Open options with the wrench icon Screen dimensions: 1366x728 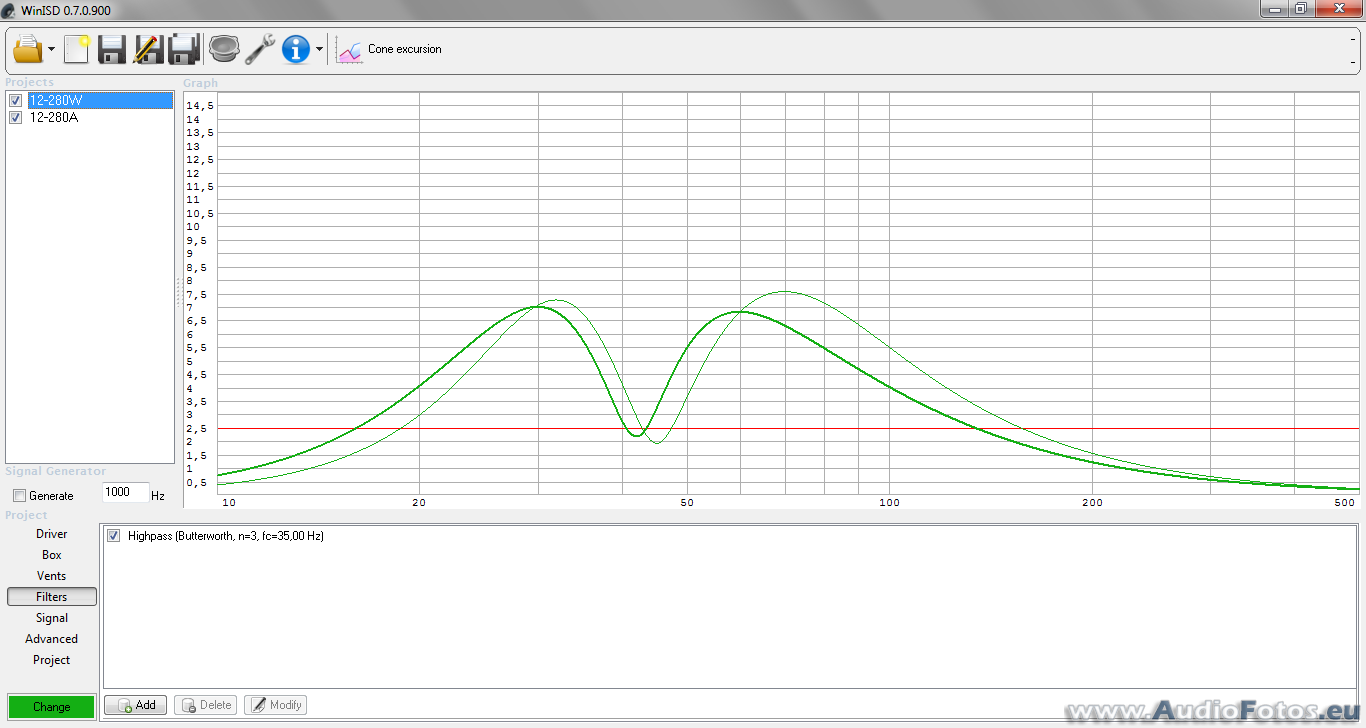(260, 49)
